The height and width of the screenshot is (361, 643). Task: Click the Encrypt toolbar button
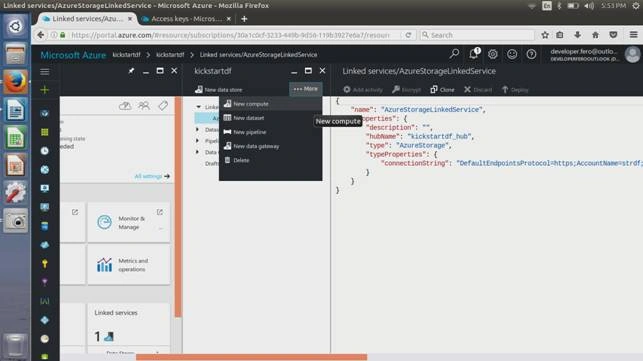click(x=406, y=89)
